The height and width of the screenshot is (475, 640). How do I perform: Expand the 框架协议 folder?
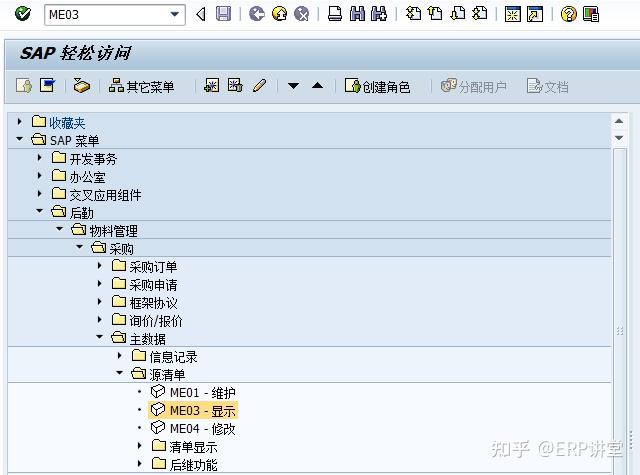click(100, 301)
